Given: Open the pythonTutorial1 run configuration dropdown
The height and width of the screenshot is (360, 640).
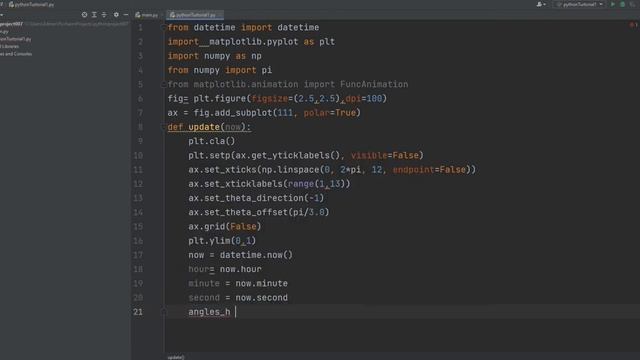Looking at the screenshot, I should tap(580, 4).
